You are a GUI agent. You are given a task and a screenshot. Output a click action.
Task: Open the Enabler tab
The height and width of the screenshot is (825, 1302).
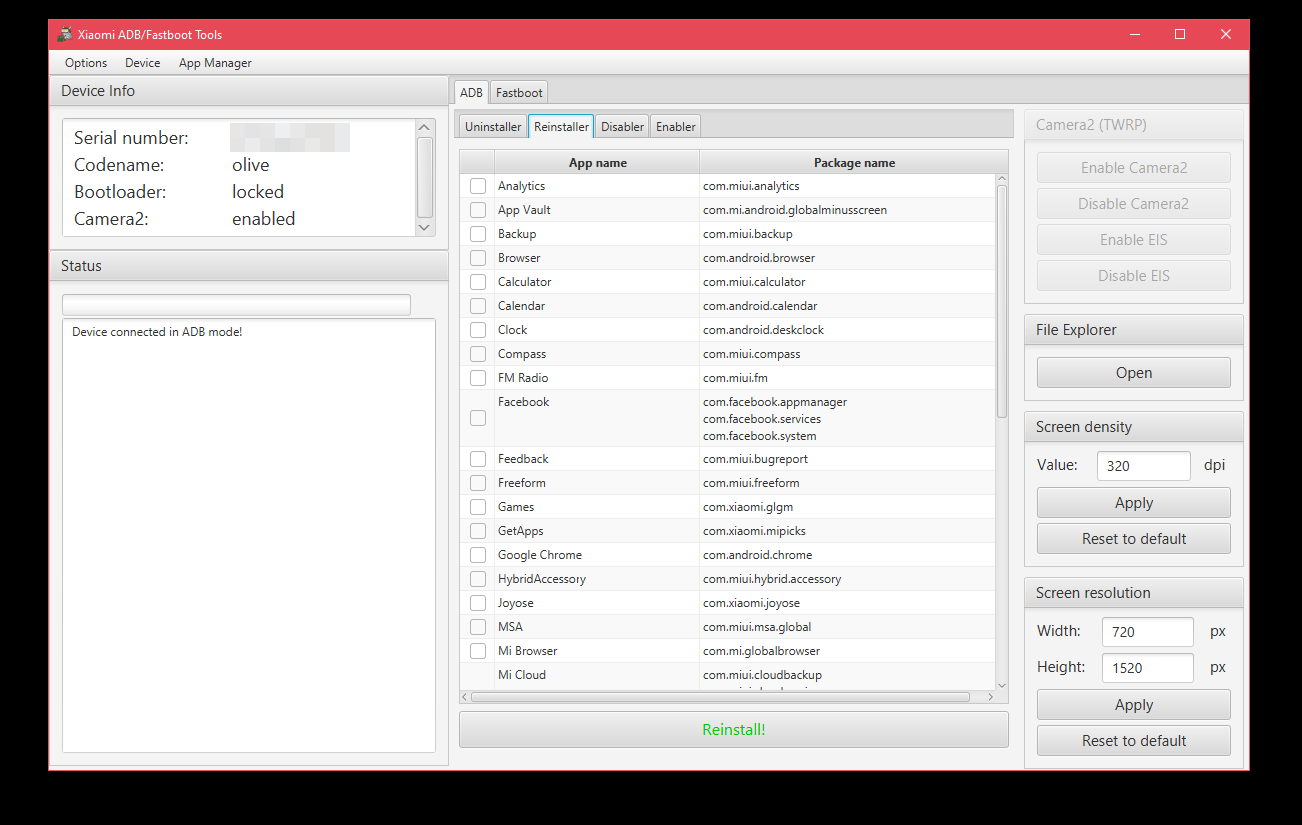676,127
